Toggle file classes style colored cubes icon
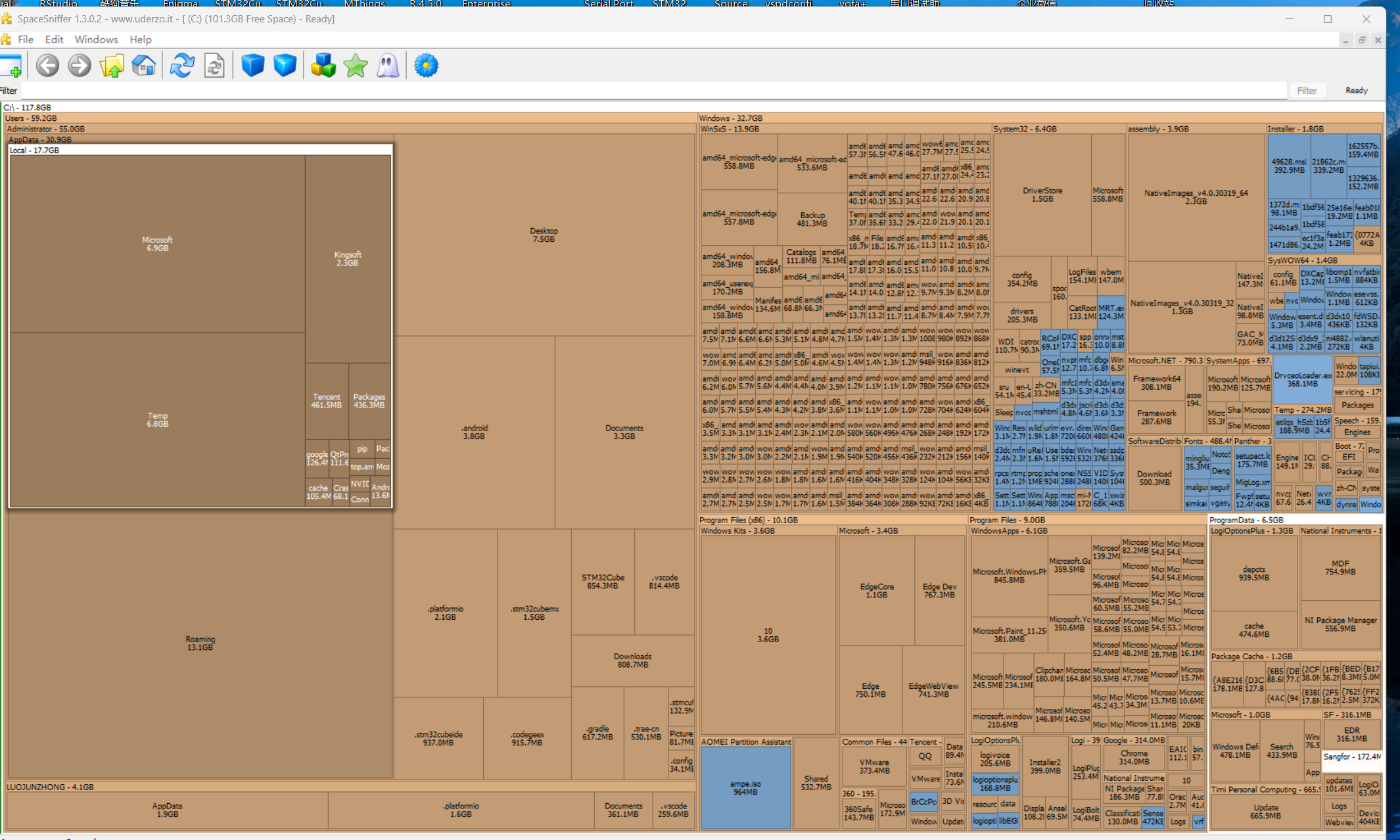The width and height of the screenshot is (1400, 840). point(323,66)
